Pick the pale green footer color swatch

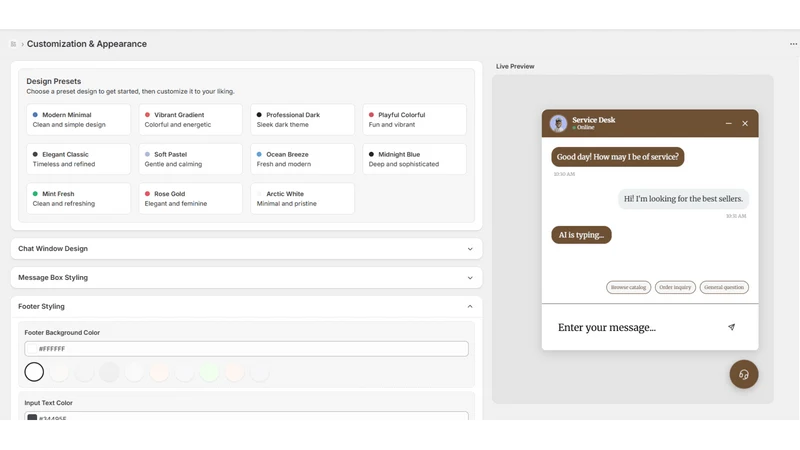pos(209,372)
